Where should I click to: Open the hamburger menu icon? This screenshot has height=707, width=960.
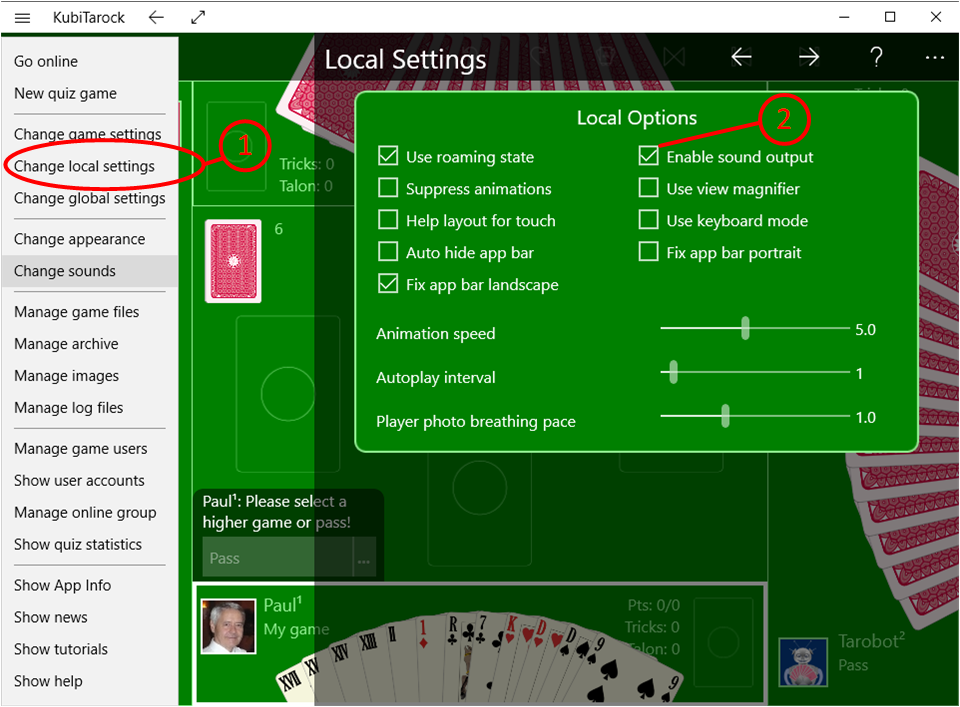pos(22,17)
